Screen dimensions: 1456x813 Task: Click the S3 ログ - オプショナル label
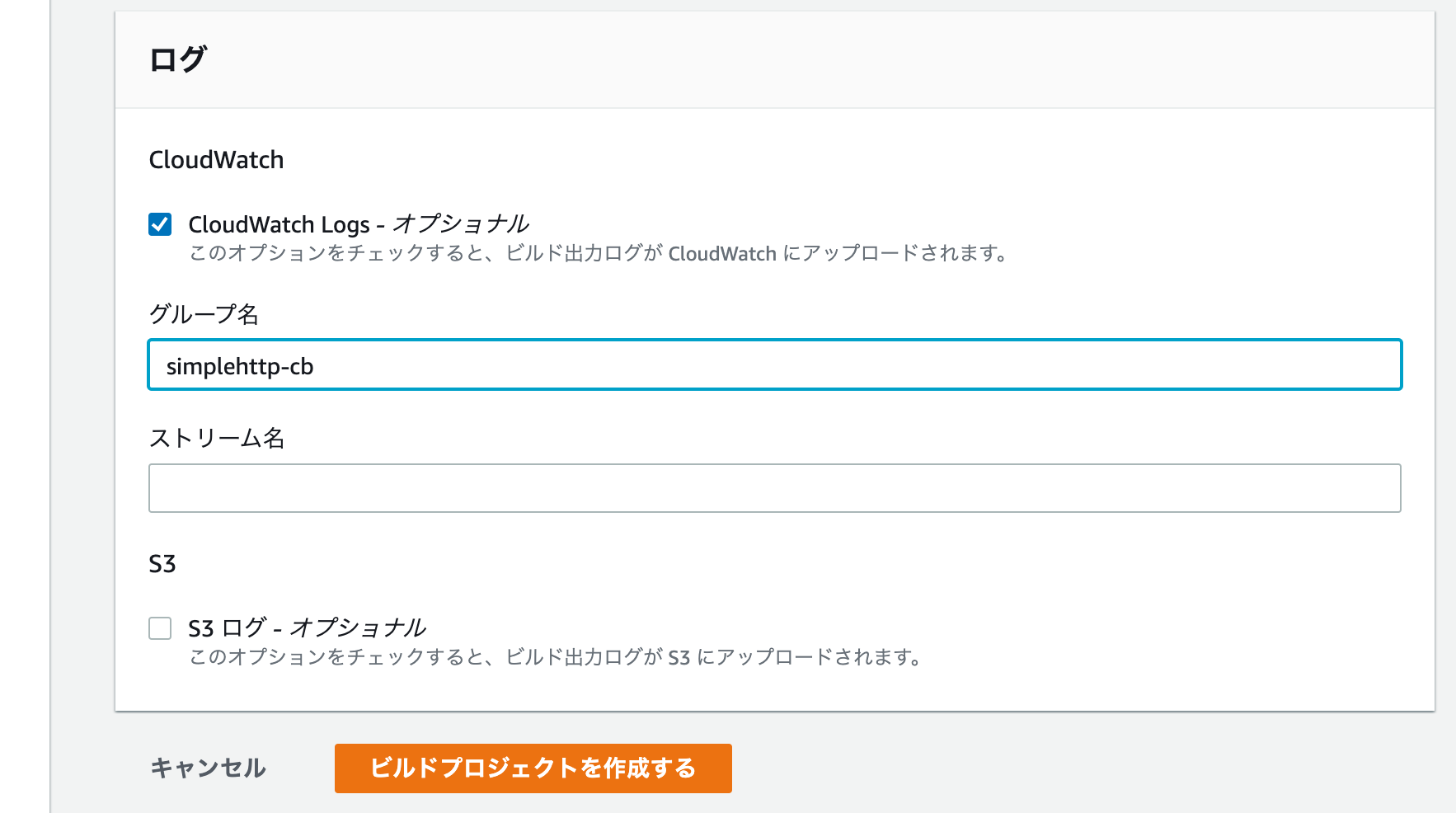tap(308, 627)
